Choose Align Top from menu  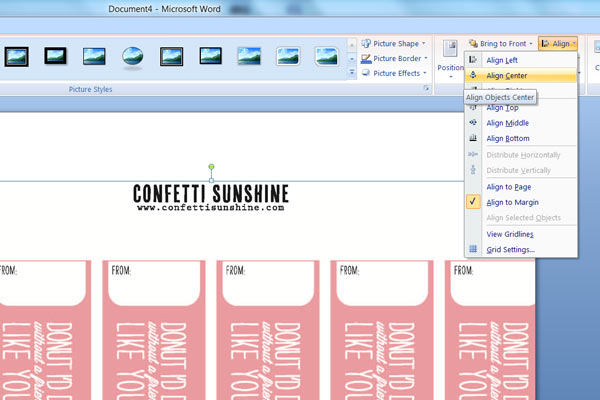(x=521, y=108)
